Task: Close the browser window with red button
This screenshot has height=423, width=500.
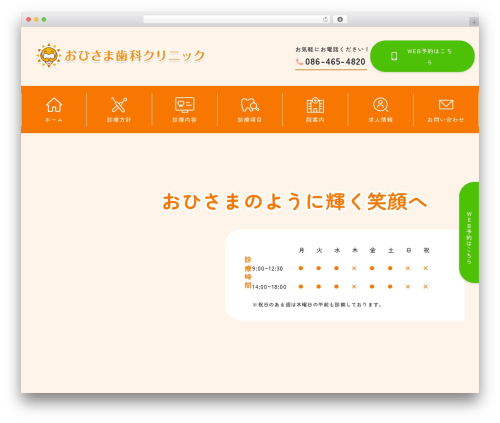Action: pyautogui.click(x=29, y=20)
